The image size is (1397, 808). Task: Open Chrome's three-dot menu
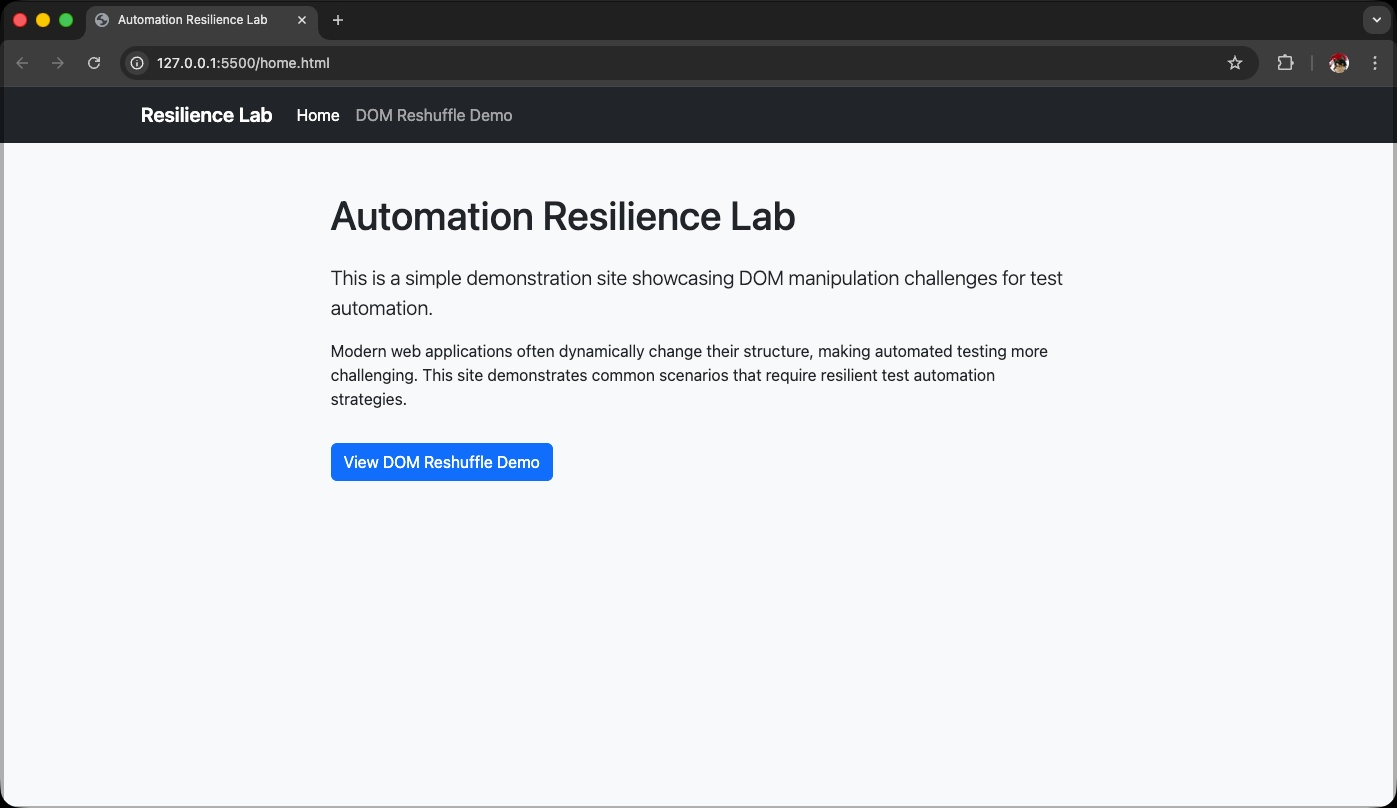click(x=1375, y=63)
